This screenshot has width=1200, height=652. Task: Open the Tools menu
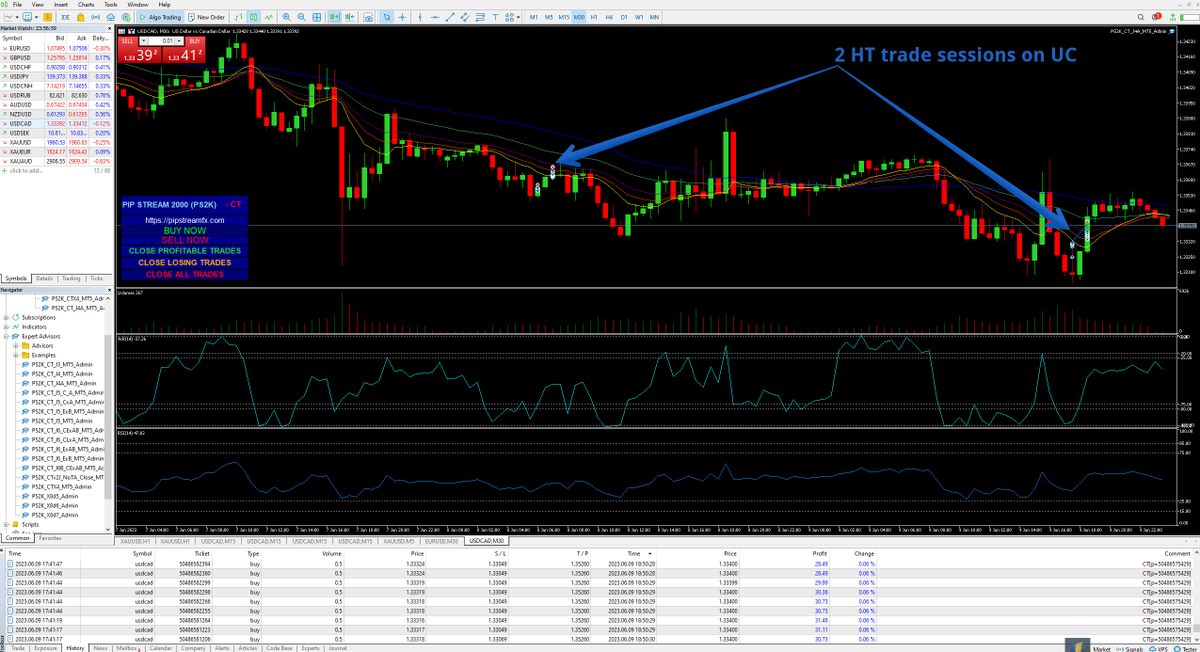tap(110, 5)
